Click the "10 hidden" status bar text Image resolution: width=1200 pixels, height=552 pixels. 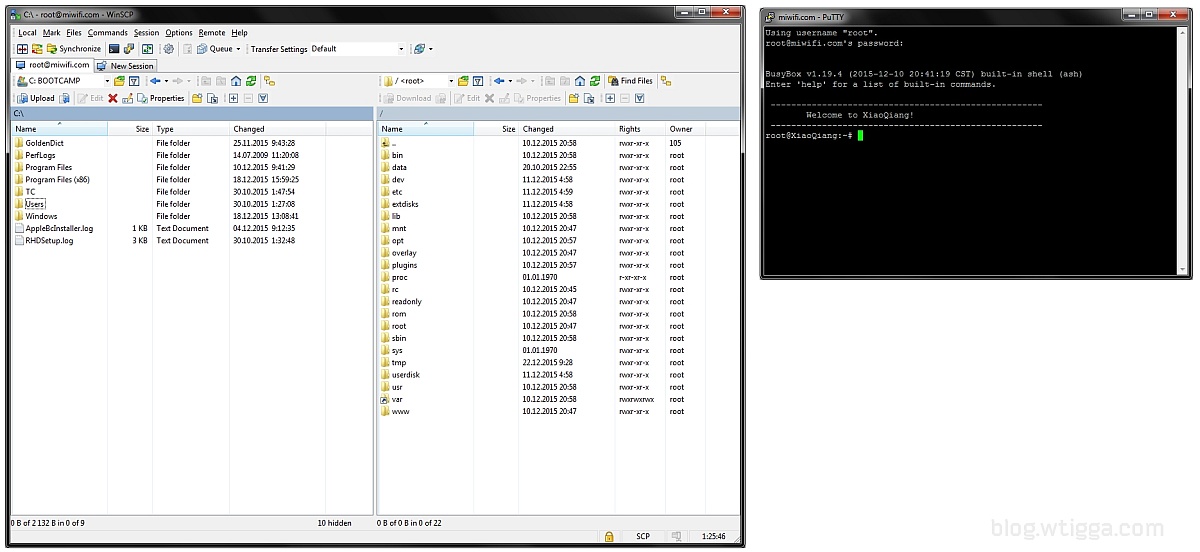pos(334,523)
